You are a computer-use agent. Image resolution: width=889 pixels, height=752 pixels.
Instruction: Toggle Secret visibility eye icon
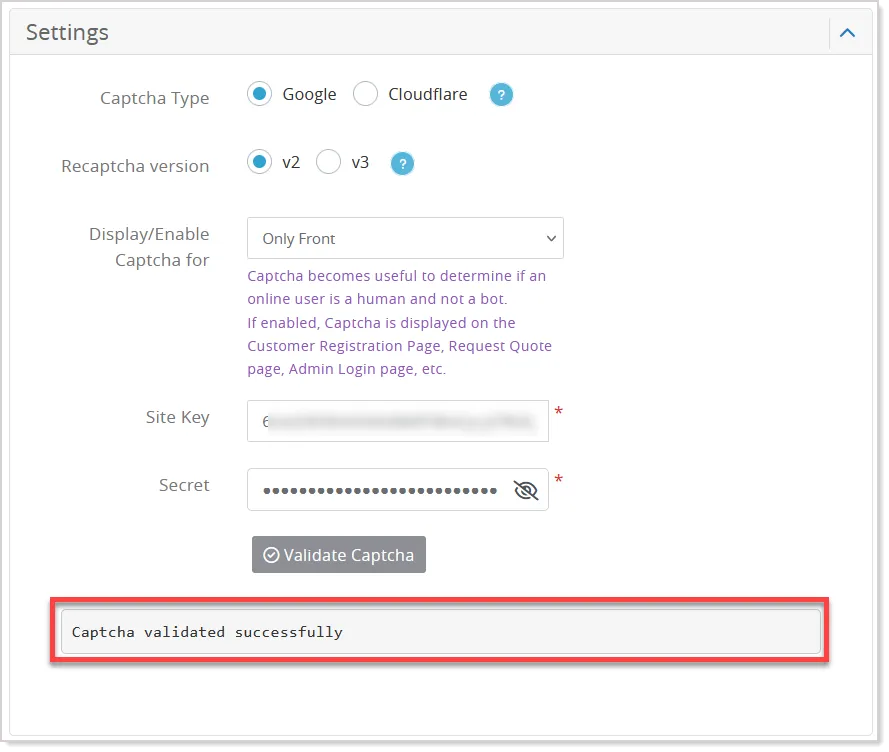(x=526, y=490)
